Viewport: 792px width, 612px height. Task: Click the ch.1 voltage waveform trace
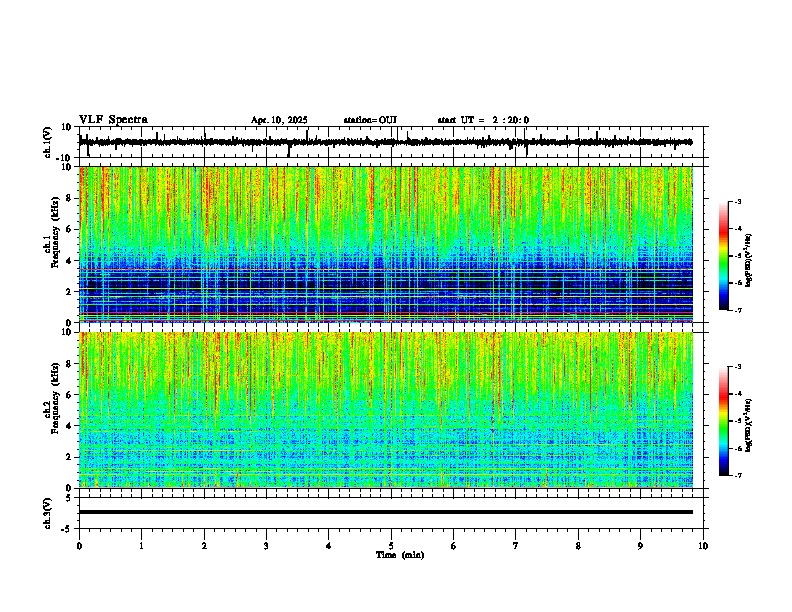385,142
